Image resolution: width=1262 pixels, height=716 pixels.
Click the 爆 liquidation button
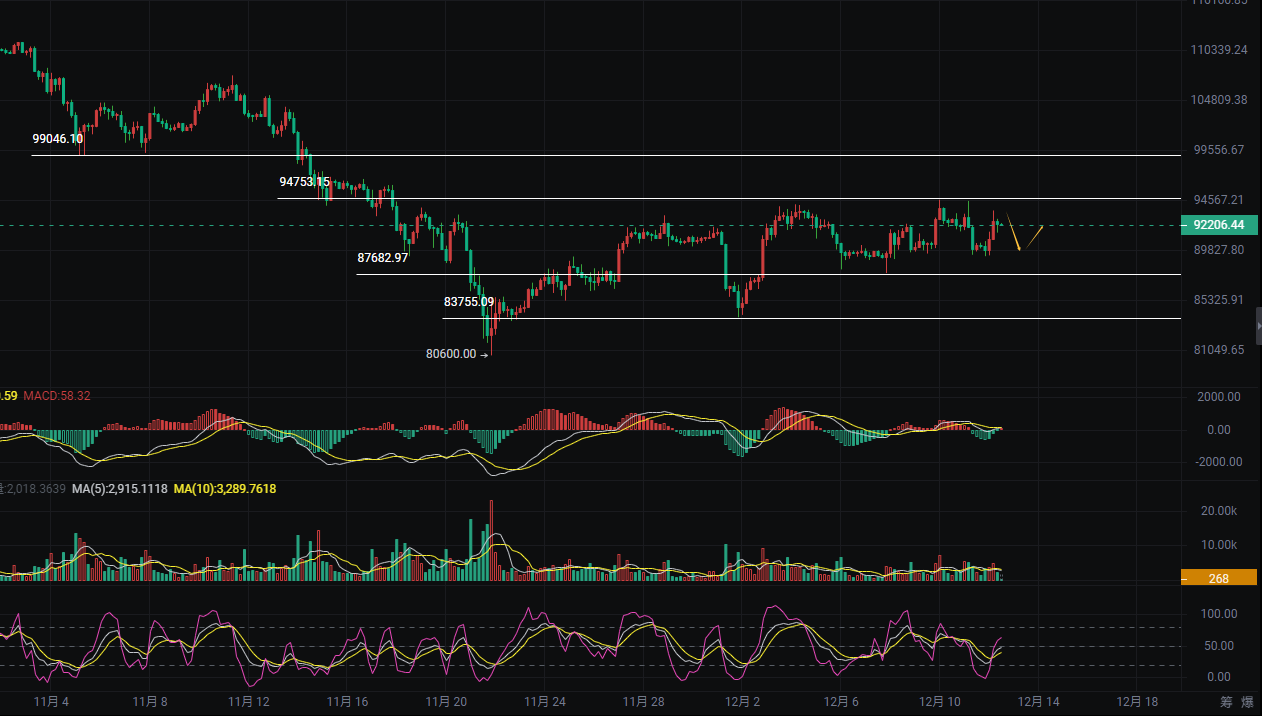[x=1246, y=703]
